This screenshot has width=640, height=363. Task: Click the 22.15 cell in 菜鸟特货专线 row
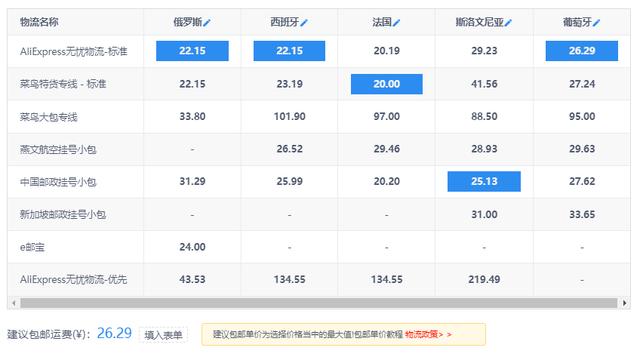(x=192, y=84)
